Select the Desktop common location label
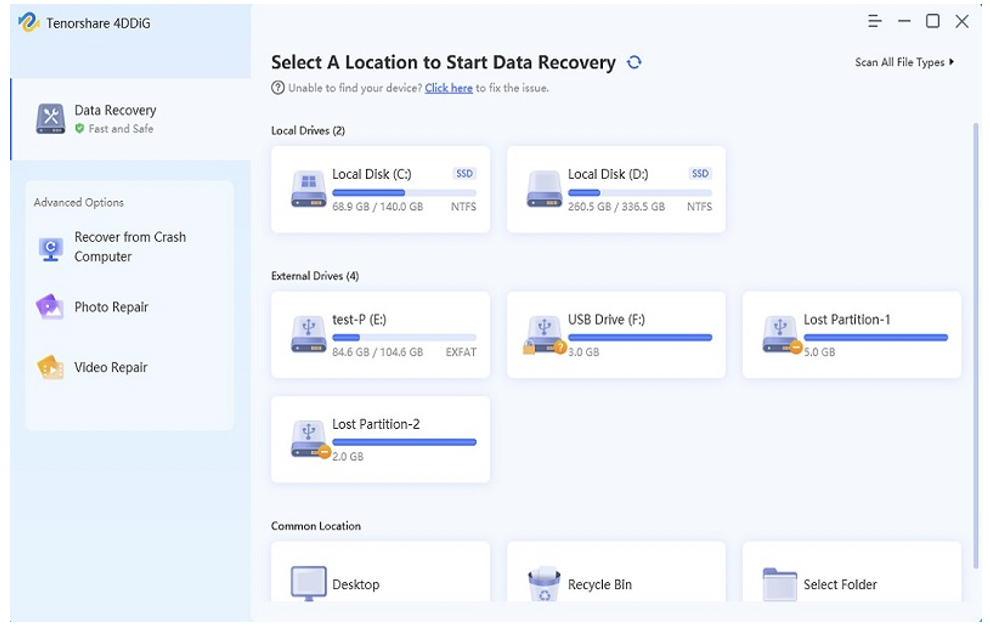Image resolution: width=990 pixels, height=636 pixels. tap(355, 584)
